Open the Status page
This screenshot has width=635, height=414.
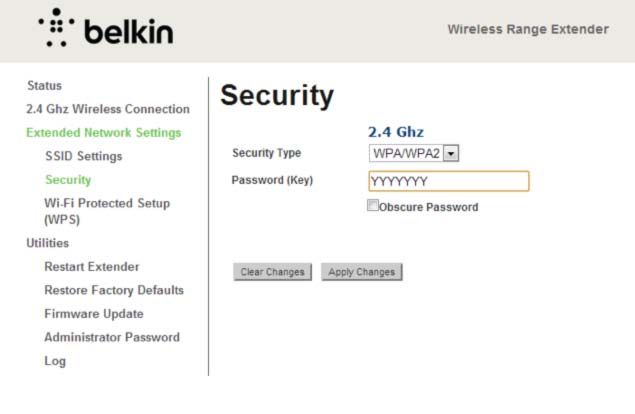[x=45, y=85]
